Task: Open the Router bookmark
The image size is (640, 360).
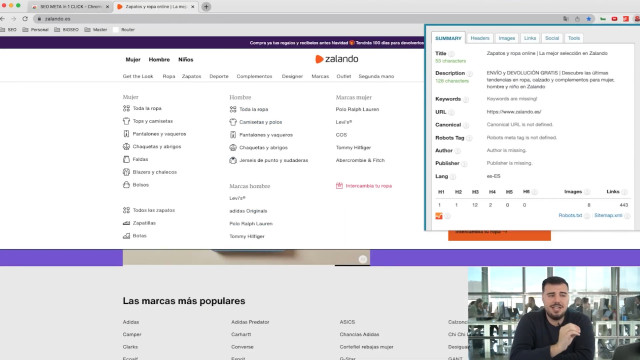Action: [124, 30]
